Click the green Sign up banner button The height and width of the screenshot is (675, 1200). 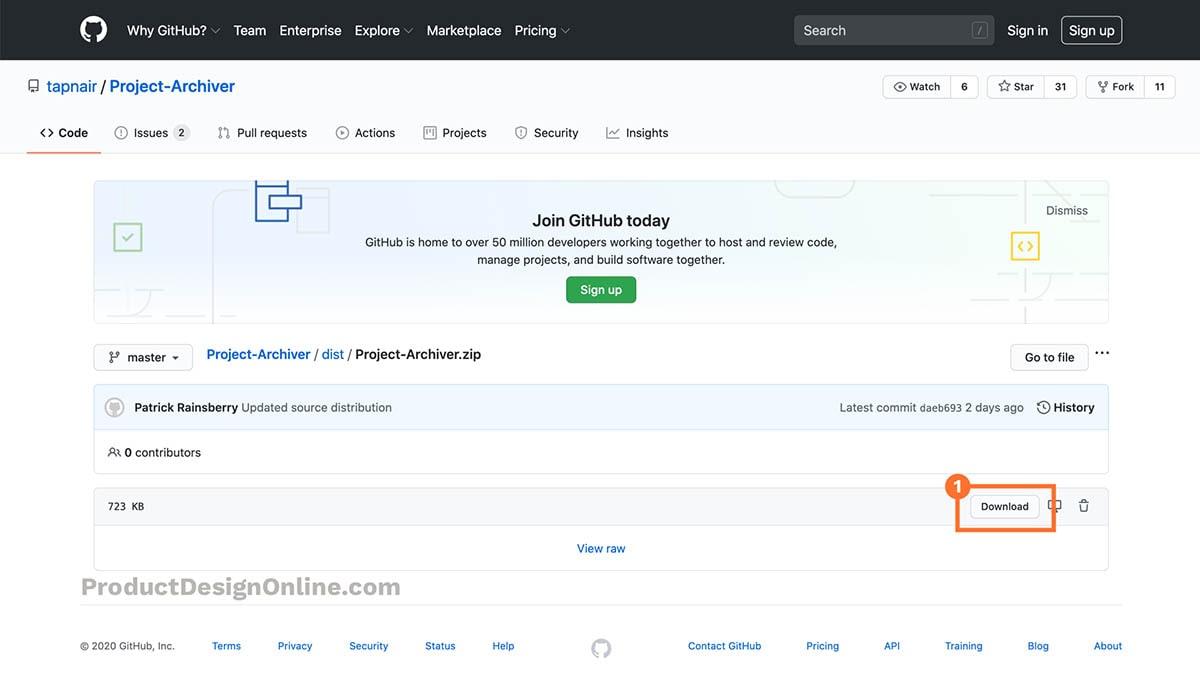coord(601,290)
